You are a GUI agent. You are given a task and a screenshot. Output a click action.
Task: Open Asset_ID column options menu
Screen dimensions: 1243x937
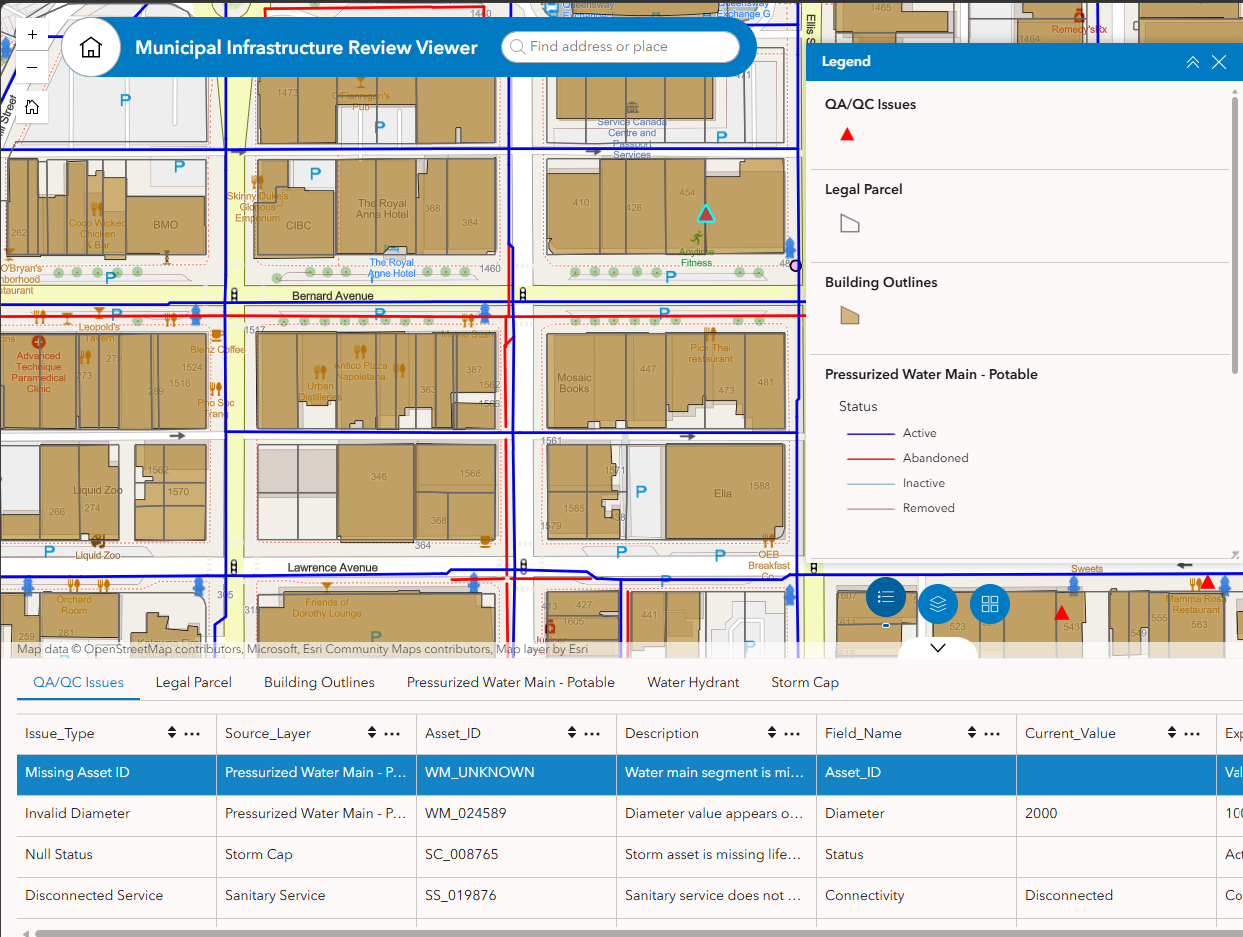[593, 733]
